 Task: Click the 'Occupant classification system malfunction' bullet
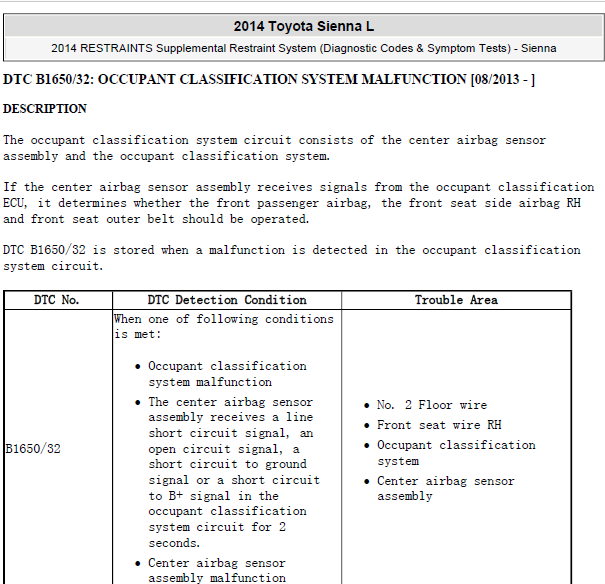(227, 374)
